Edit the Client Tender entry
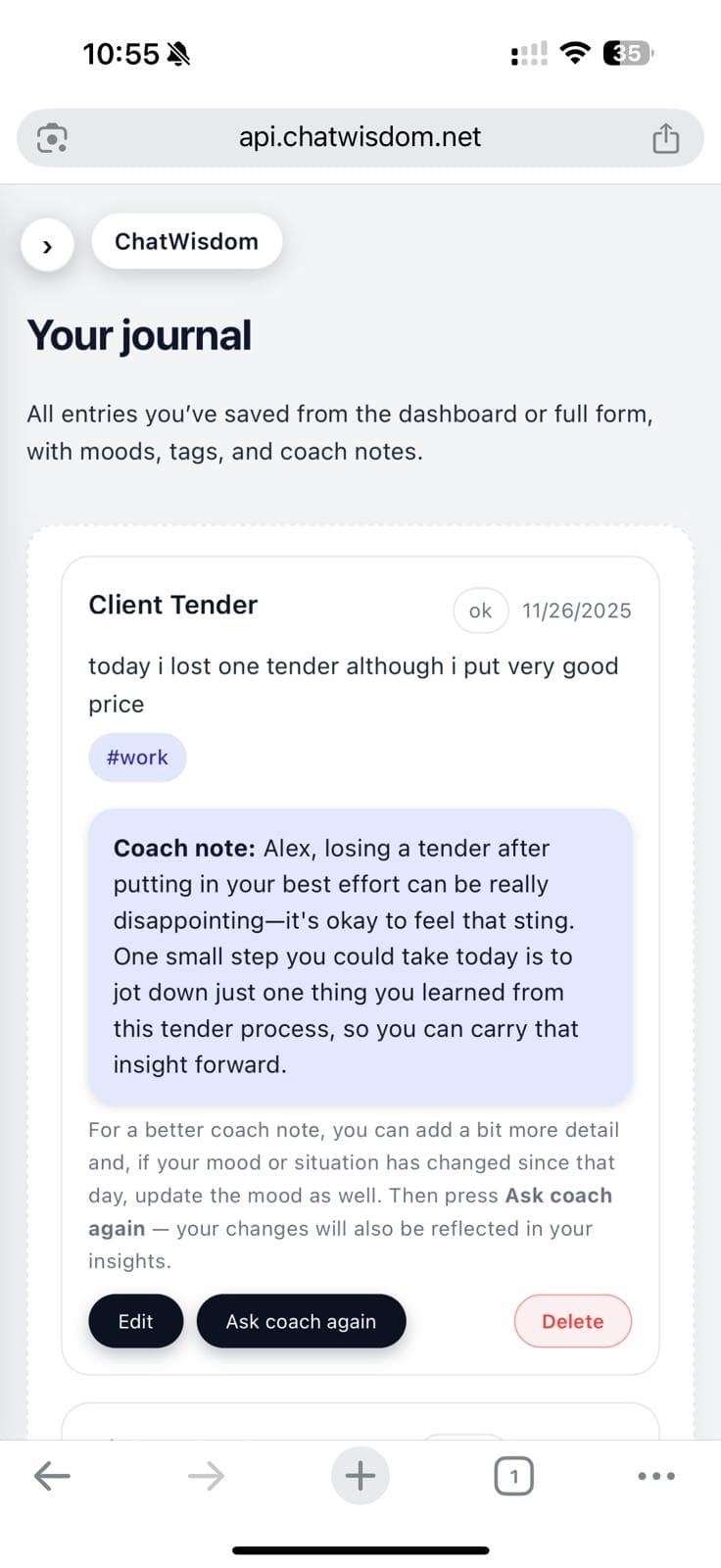This screenshot has width=721, height=1568. pos(135,1321)
